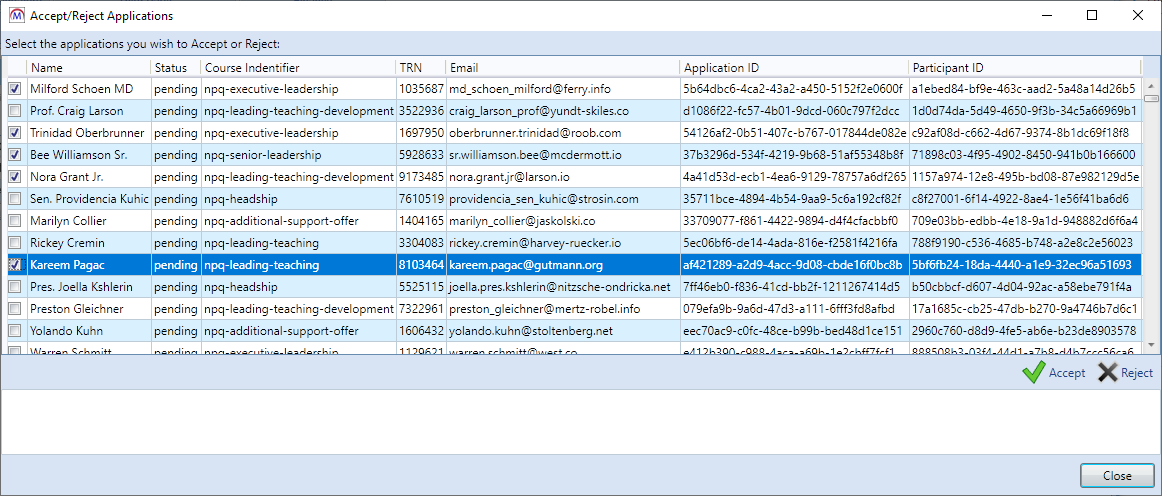1162x496 pixels.
Task: Uncheck the Milford Schoen MD checkbox
Action: [x=14, y=89]
